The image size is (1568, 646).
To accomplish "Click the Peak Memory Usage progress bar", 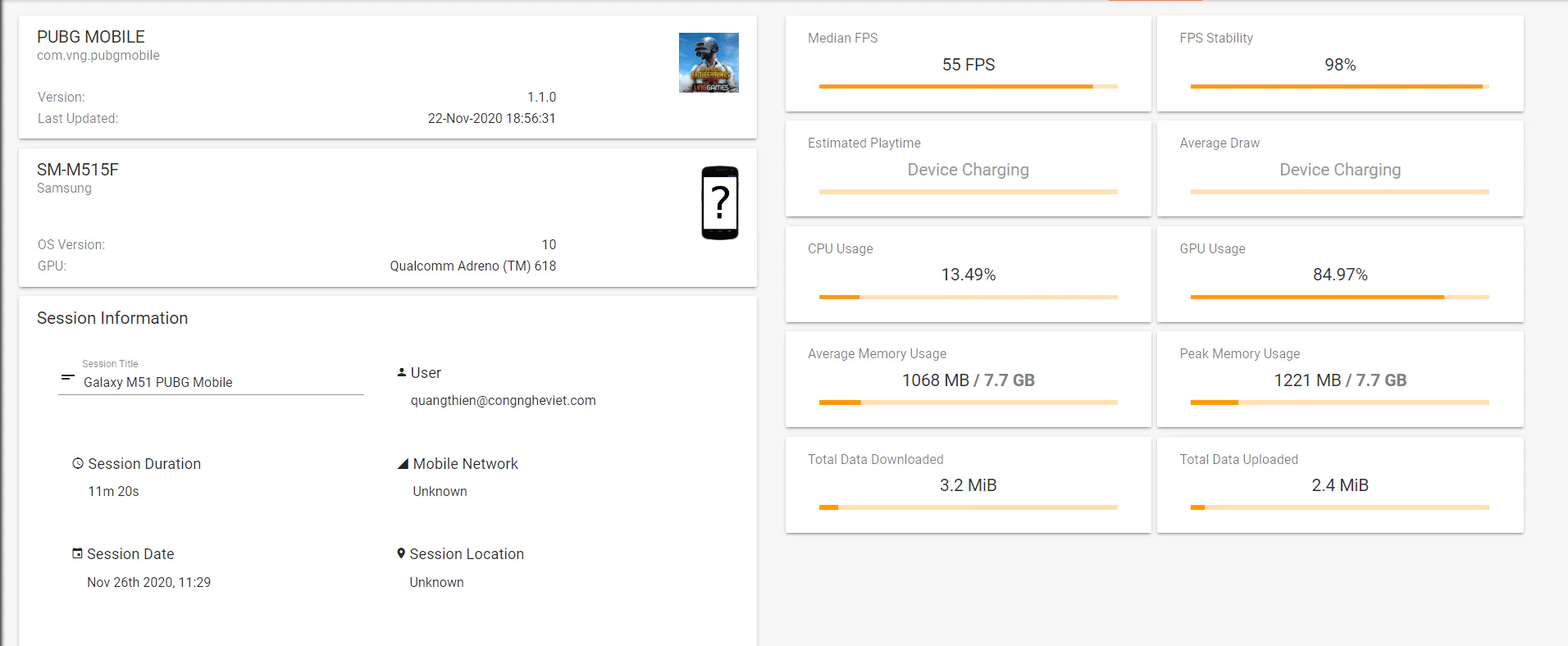I will [1340, 403].
